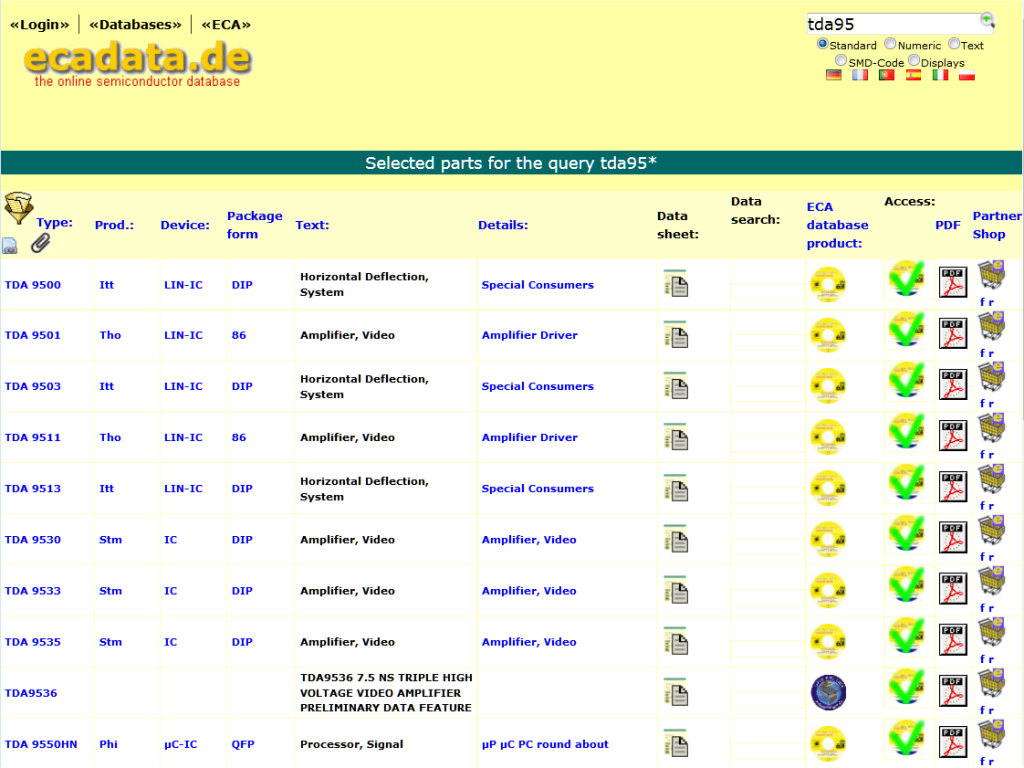The image size is (1024, 768).
Task: Click the ECA database product header
Action: 837,225
